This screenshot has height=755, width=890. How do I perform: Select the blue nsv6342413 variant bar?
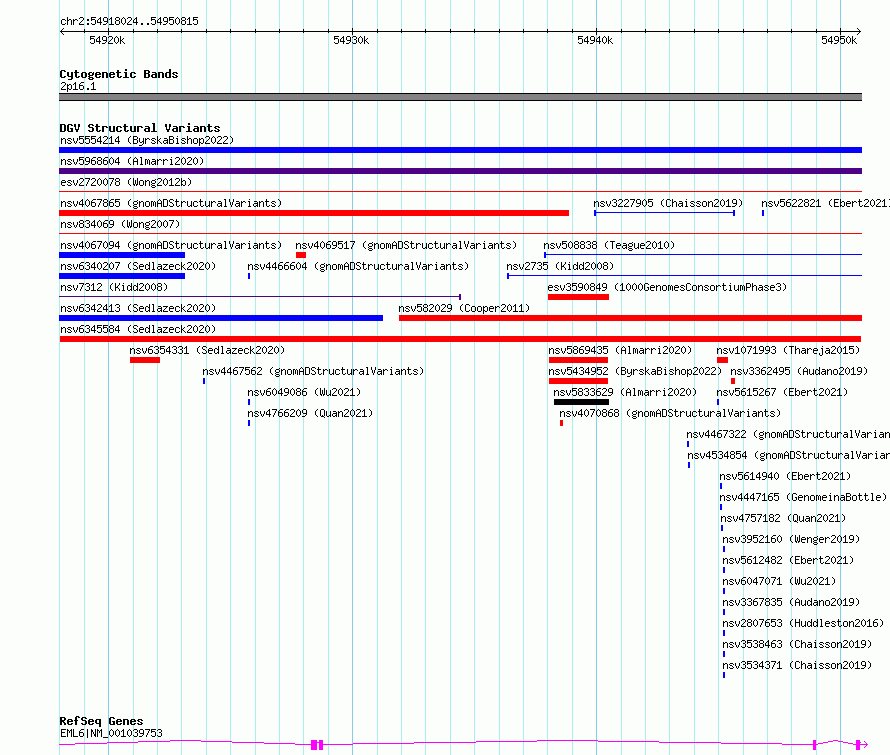coord(221,318)
